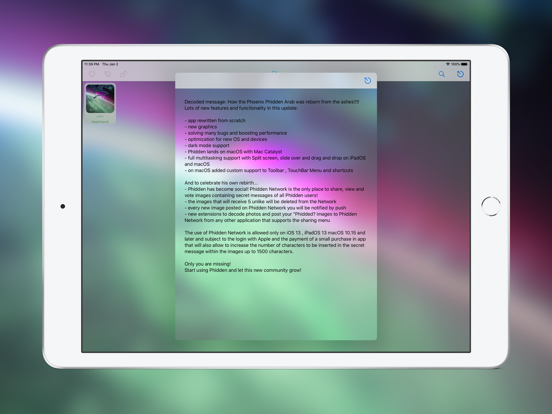Open the aurora image thumbnail
Image resolution: width=552 pixels, height=414 pixels.
(100, 99)
